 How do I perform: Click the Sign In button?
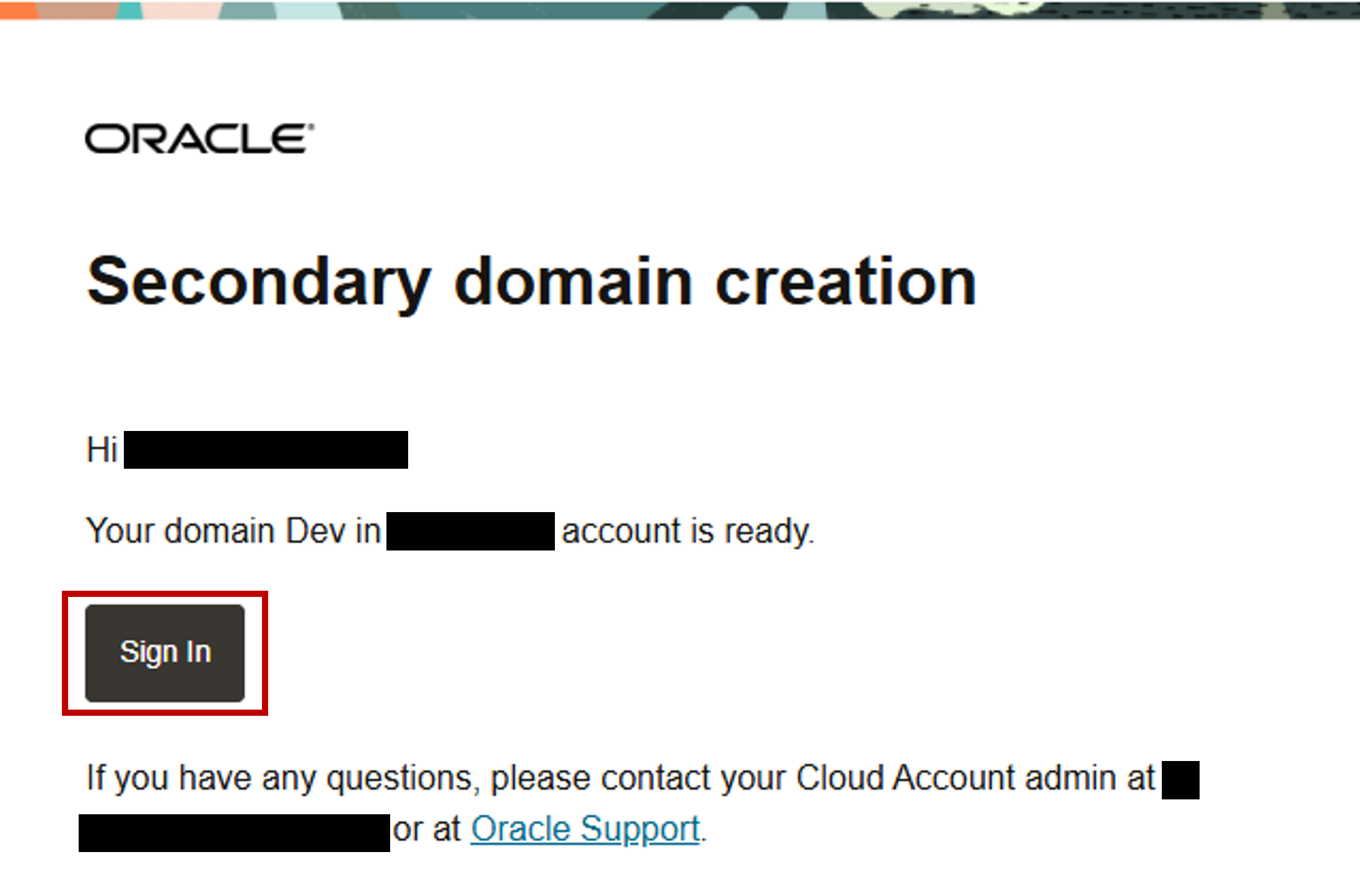[165, 653]
